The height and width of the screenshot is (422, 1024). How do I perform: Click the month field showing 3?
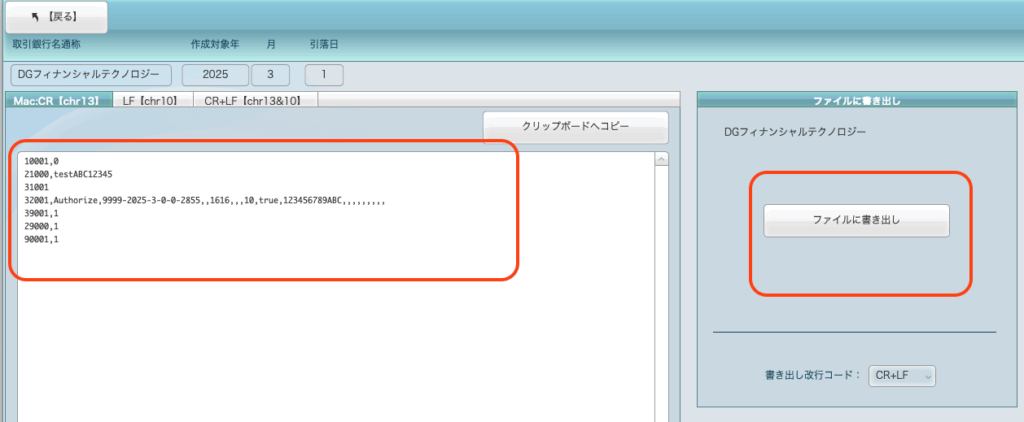click(270, 74)
